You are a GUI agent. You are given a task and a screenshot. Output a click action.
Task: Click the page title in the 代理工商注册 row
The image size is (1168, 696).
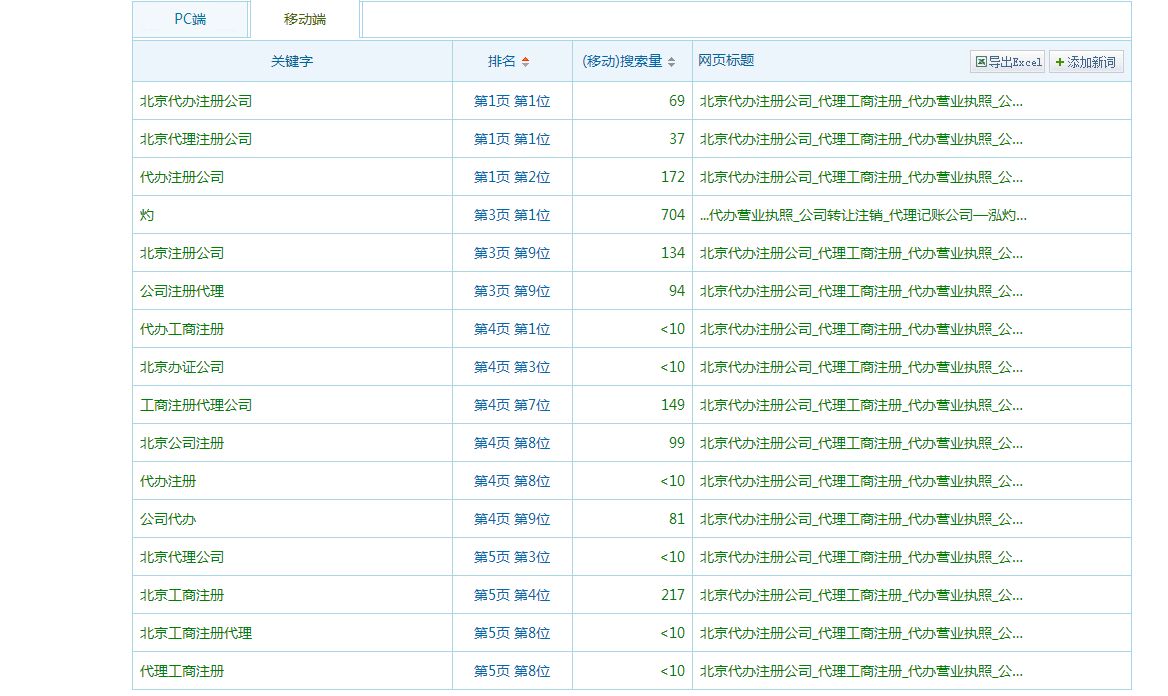(860, 671)
